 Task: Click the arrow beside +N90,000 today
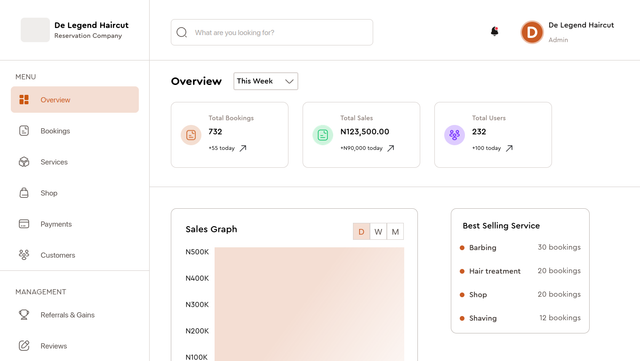pos(391,148)
